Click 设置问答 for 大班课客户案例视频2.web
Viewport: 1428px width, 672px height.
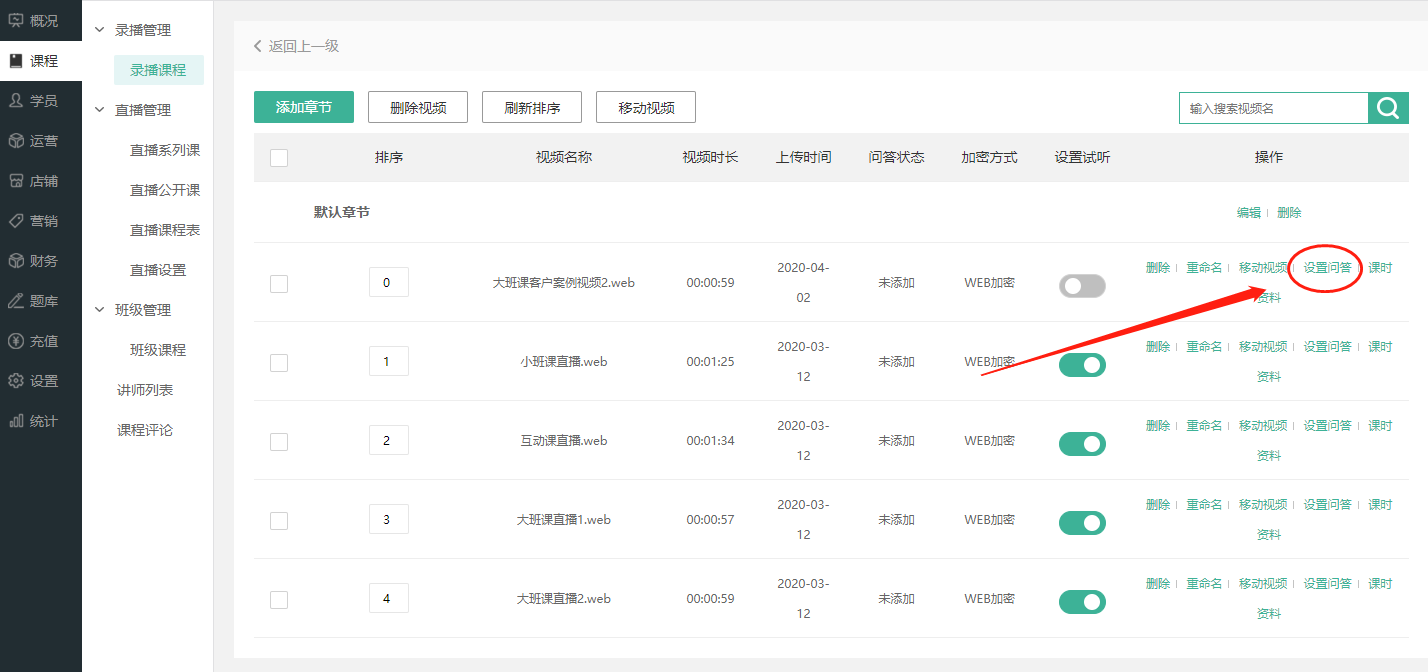pyautogui.click(x=1327, y=267)
